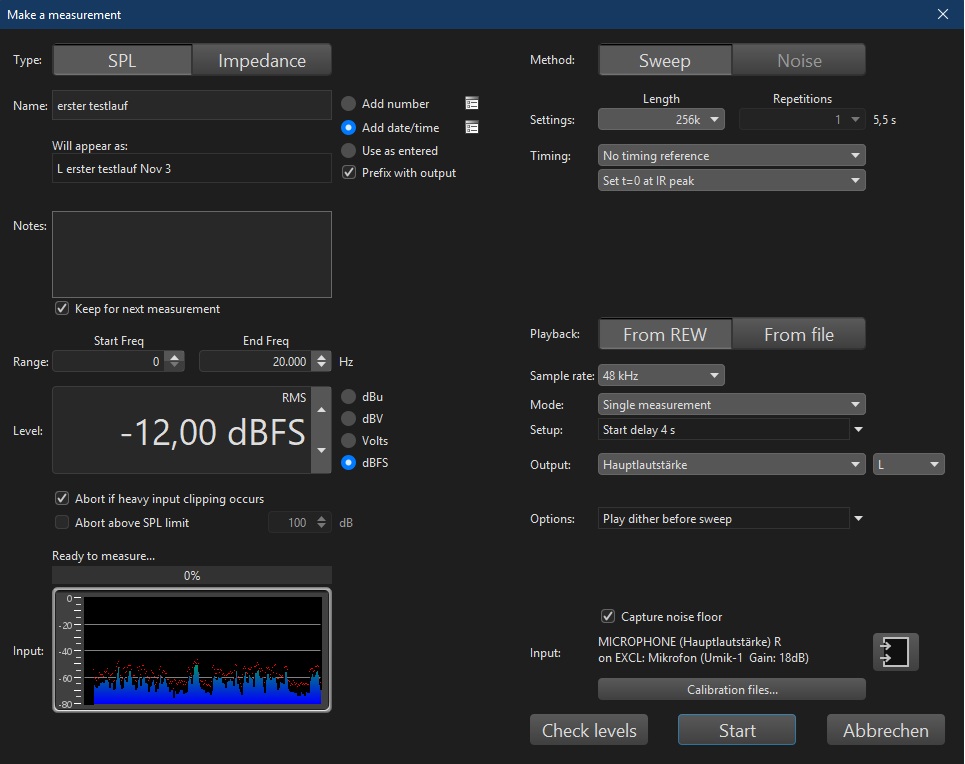
Task: Click the 5,5 s sweep duration text
Action: (x=884, y=120)
